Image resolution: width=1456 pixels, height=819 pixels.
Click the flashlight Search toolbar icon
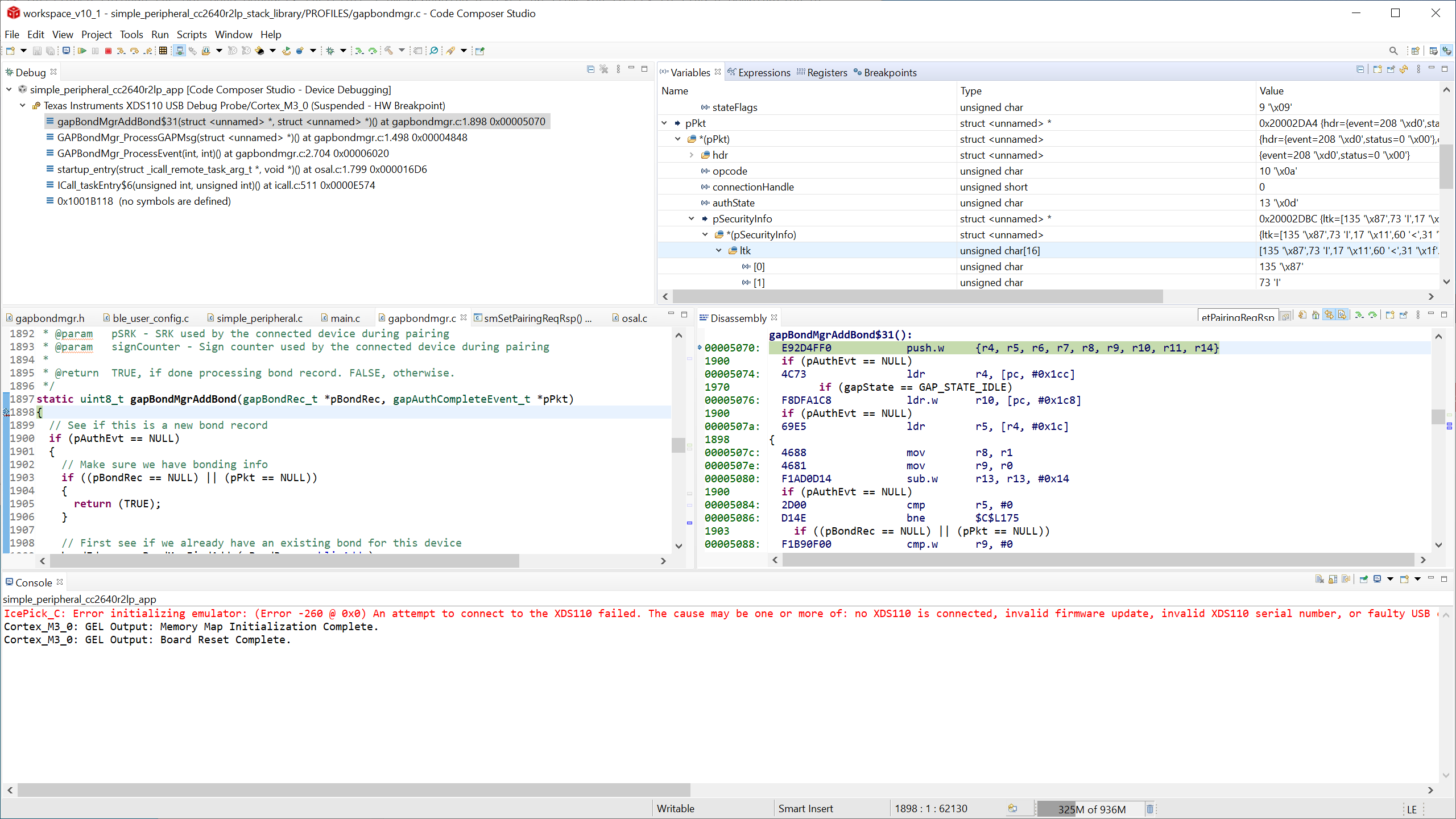pyautogui.click(x=451, y=51)
